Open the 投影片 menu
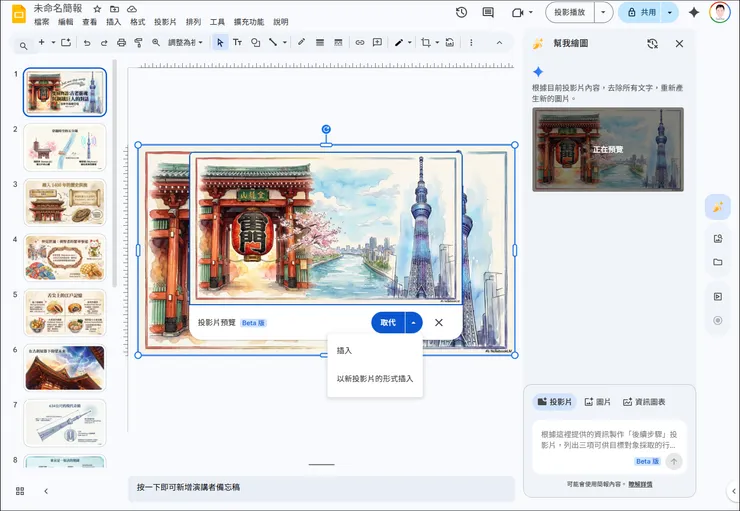The image size is (740, 511). point(165,22)
